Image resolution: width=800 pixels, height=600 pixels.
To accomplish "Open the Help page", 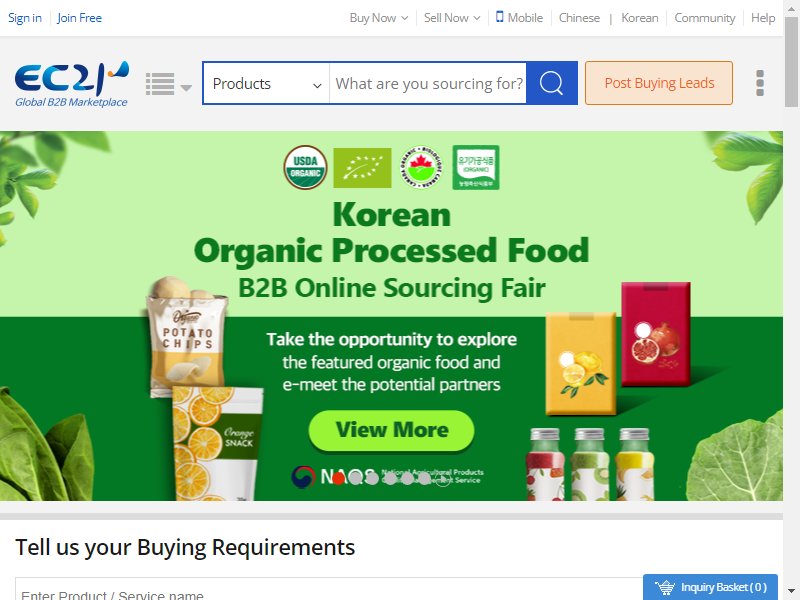I will 763,18.
